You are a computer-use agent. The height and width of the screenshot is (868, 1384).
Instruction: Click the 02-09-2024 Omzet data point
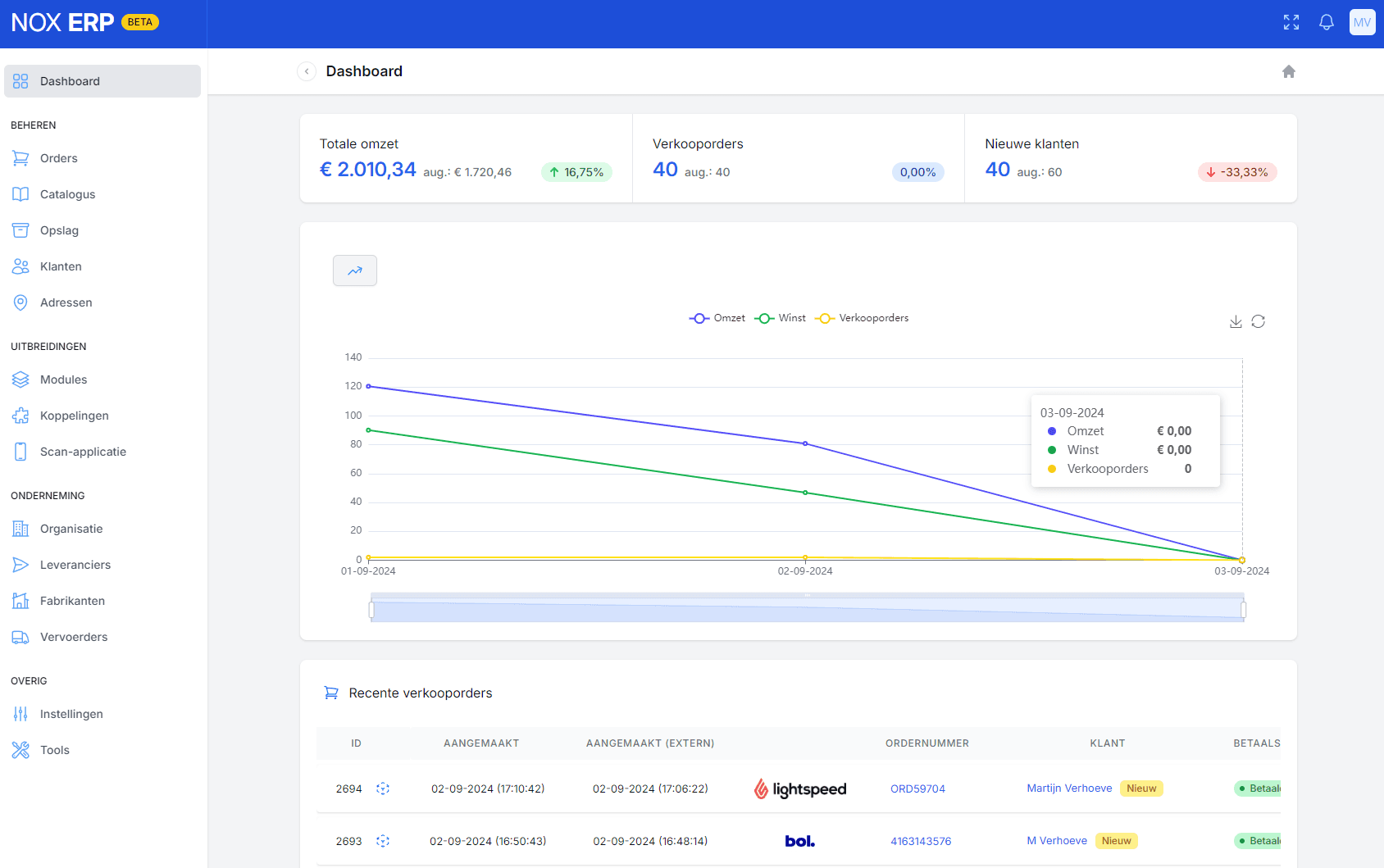click(x=805, y=443)
